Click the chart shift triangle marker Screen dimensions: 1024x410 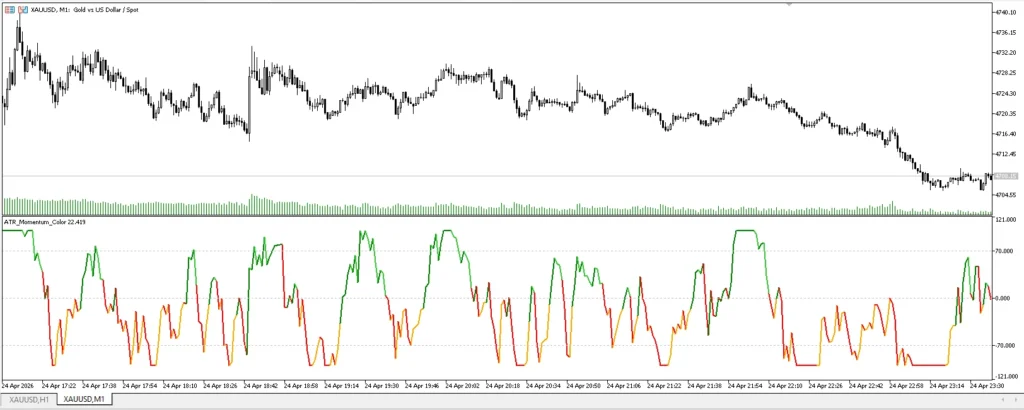(789, 4)
